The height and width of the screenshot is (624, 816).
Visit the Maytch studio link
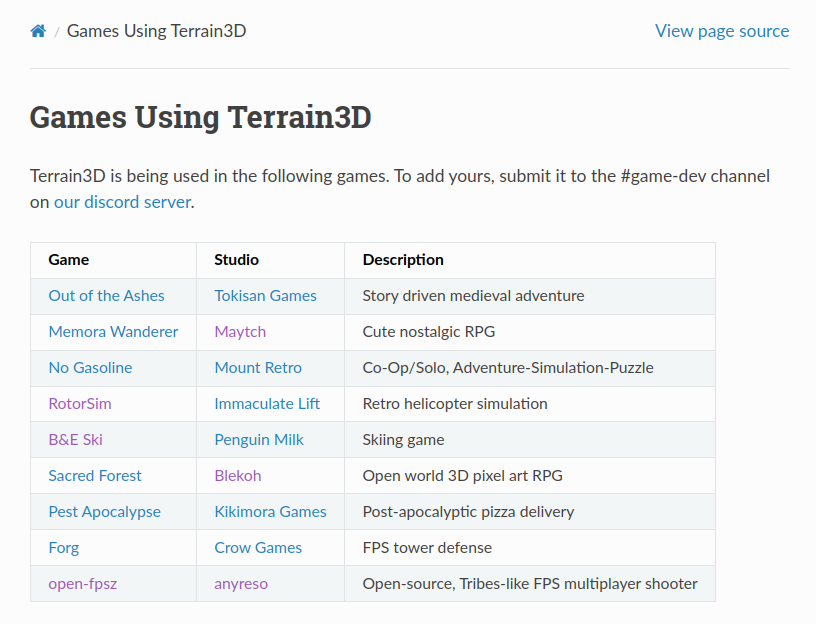pos(240,332)
